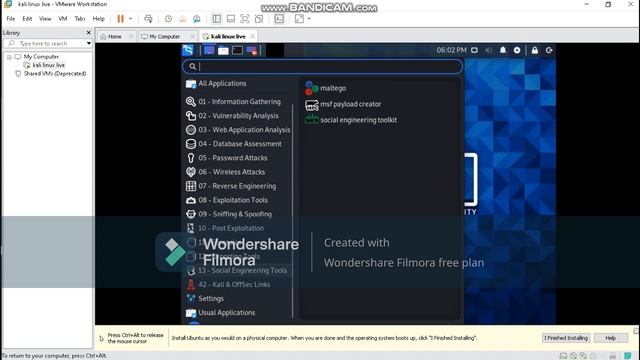The height and width of the screenshot is (360, 640).
Task: Open stretch guest dropdown arrow
Action: [x=309, y=19]
